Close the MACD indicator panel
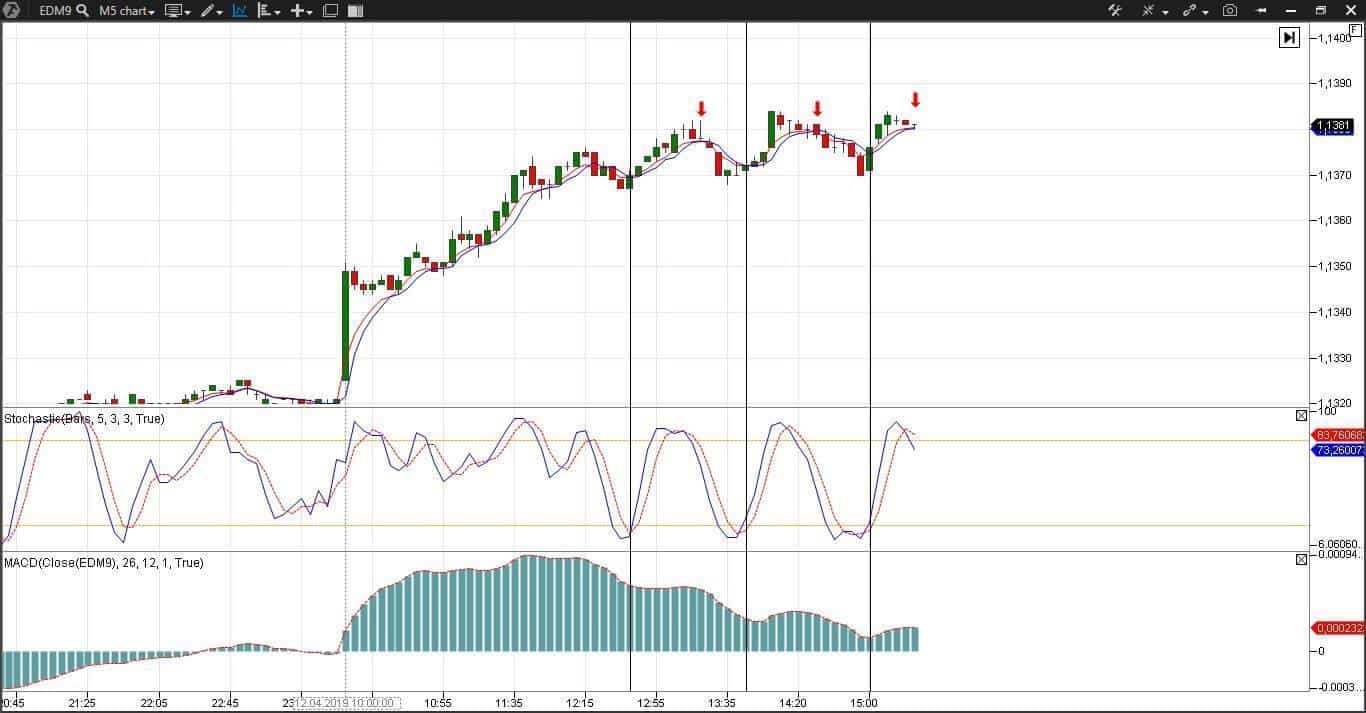 tap(1301, 559)
